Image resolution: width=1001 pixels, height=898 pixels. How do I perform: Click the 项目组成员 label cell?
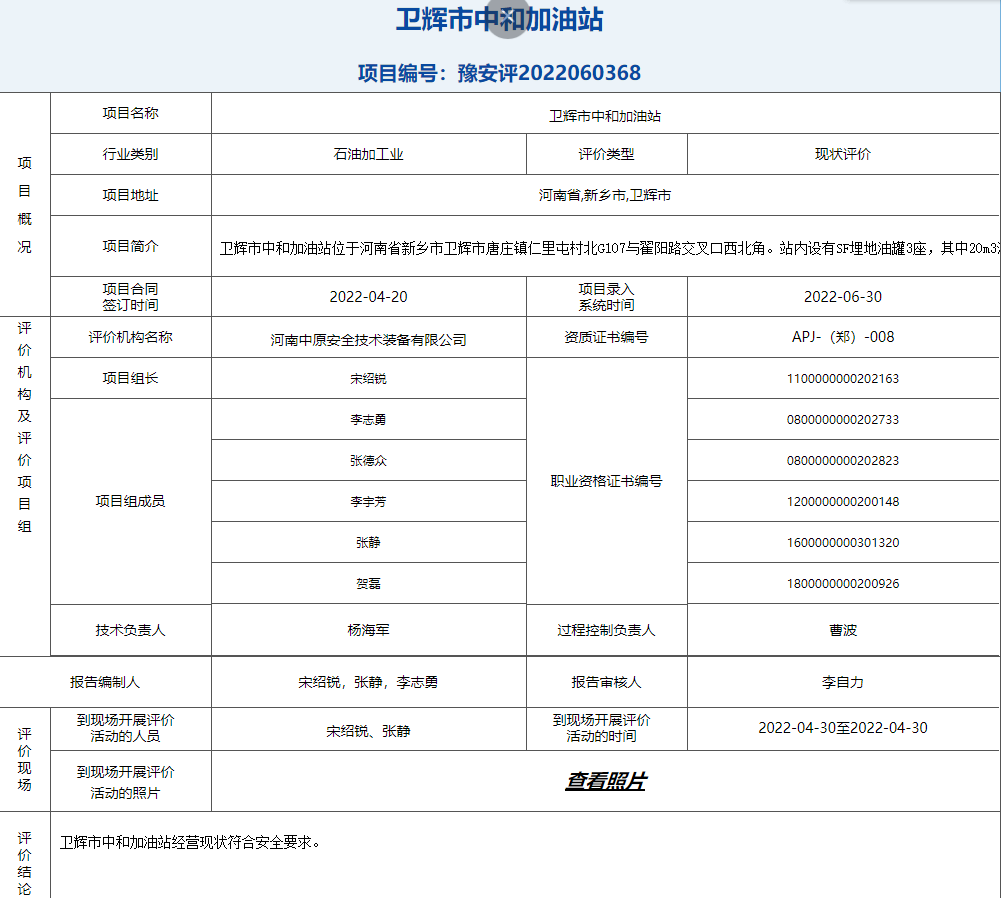(130, 502)
